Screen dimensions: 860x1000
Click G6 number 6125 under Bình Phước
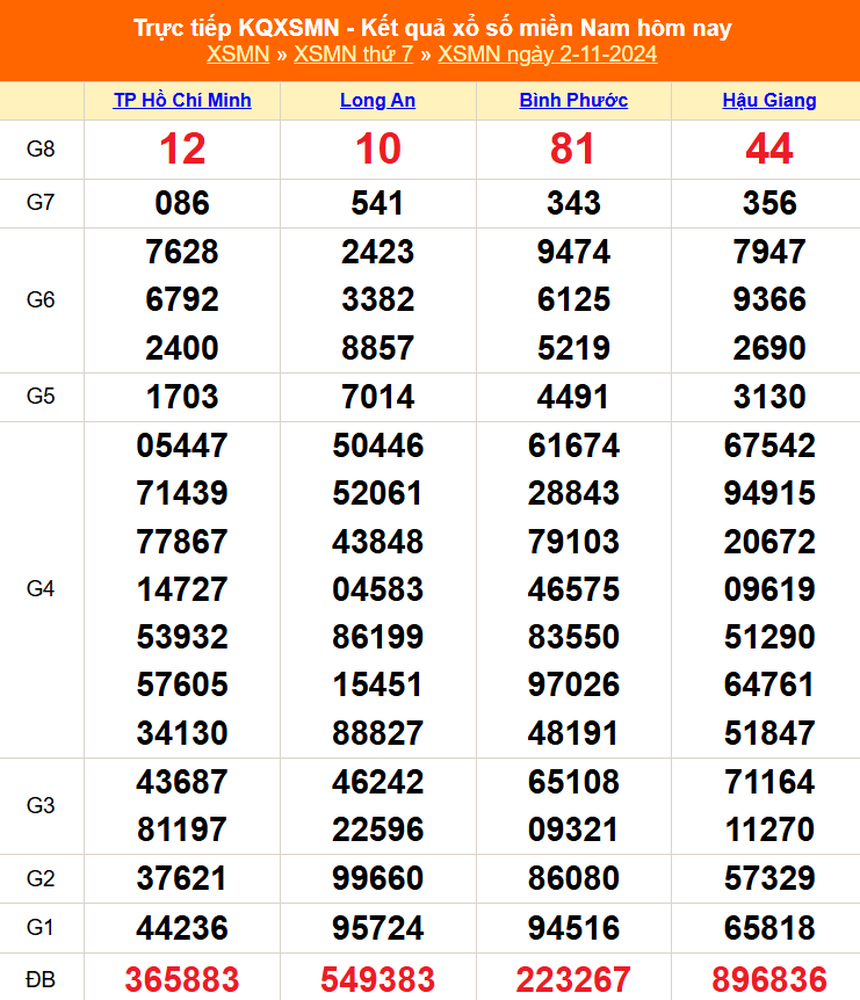coord(573,300)
